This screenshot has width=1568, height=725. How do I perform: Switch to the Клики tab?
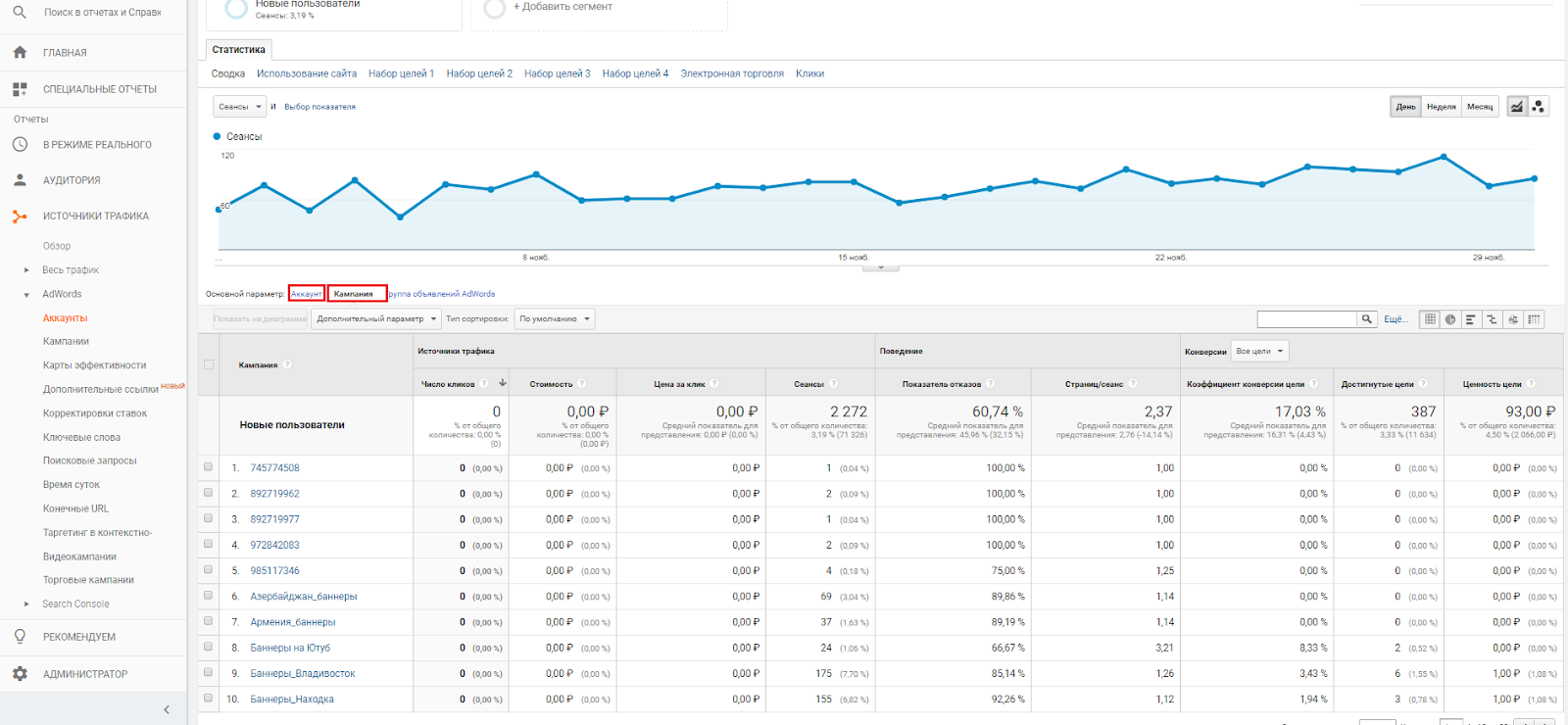[809, 73]
